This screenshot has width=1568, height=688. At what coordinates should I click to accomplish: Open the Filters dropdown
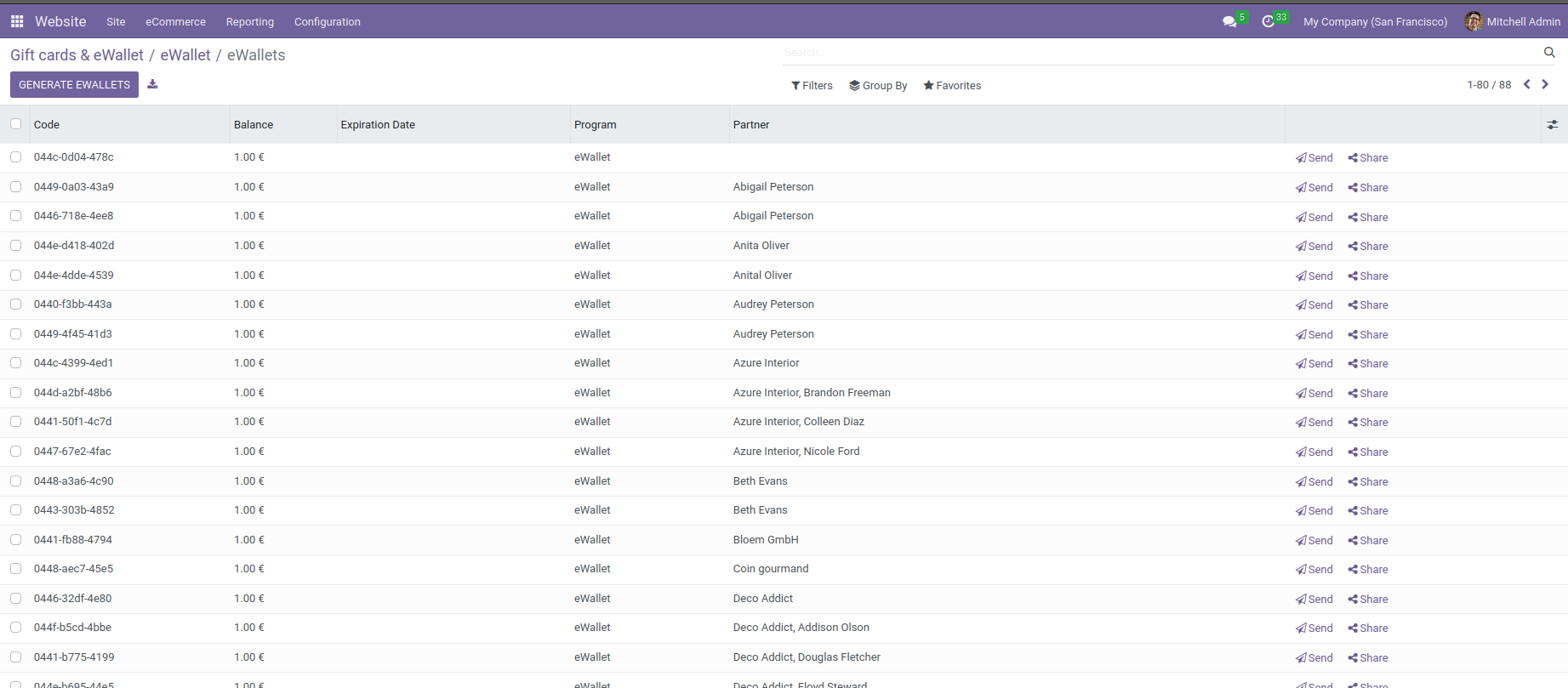click(x=812, y=86)
